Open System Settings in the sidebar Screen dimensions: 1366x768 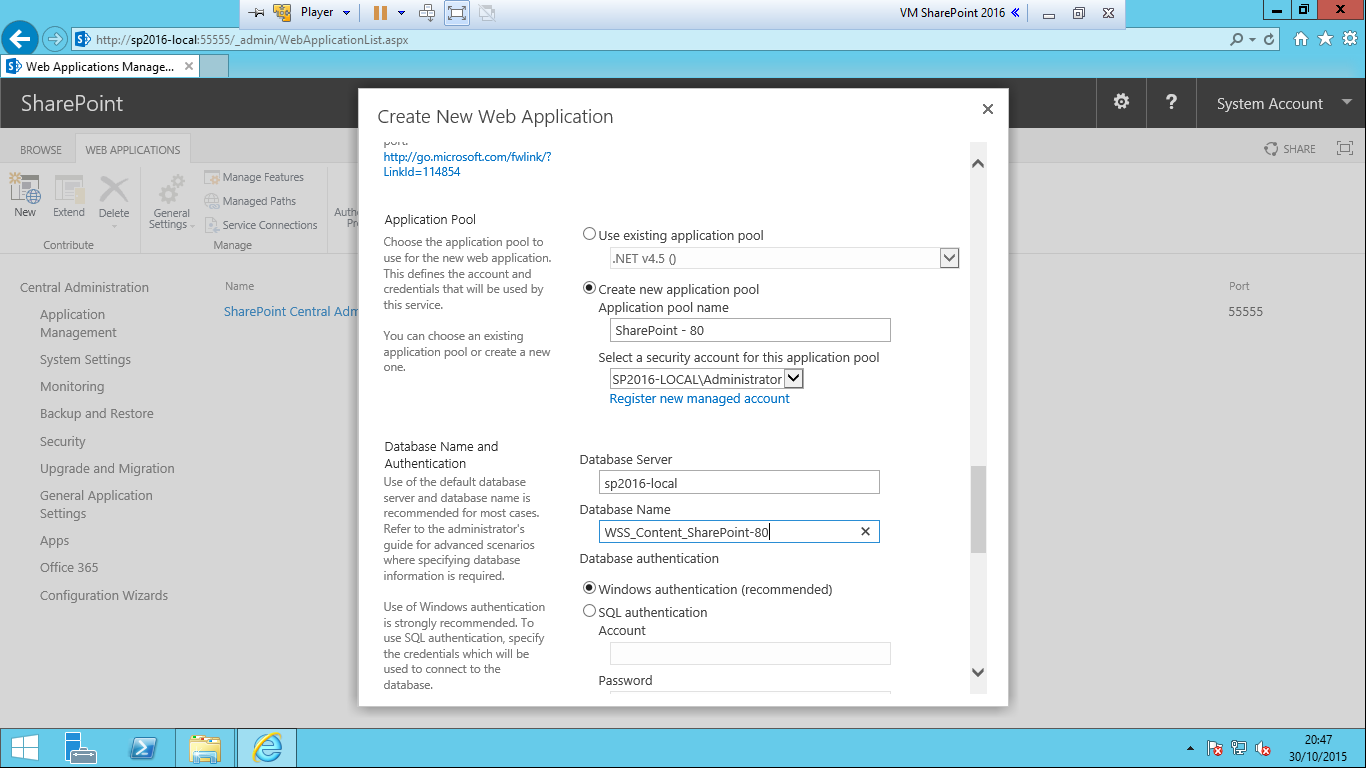pyautogui.click(x=85, y=359)
